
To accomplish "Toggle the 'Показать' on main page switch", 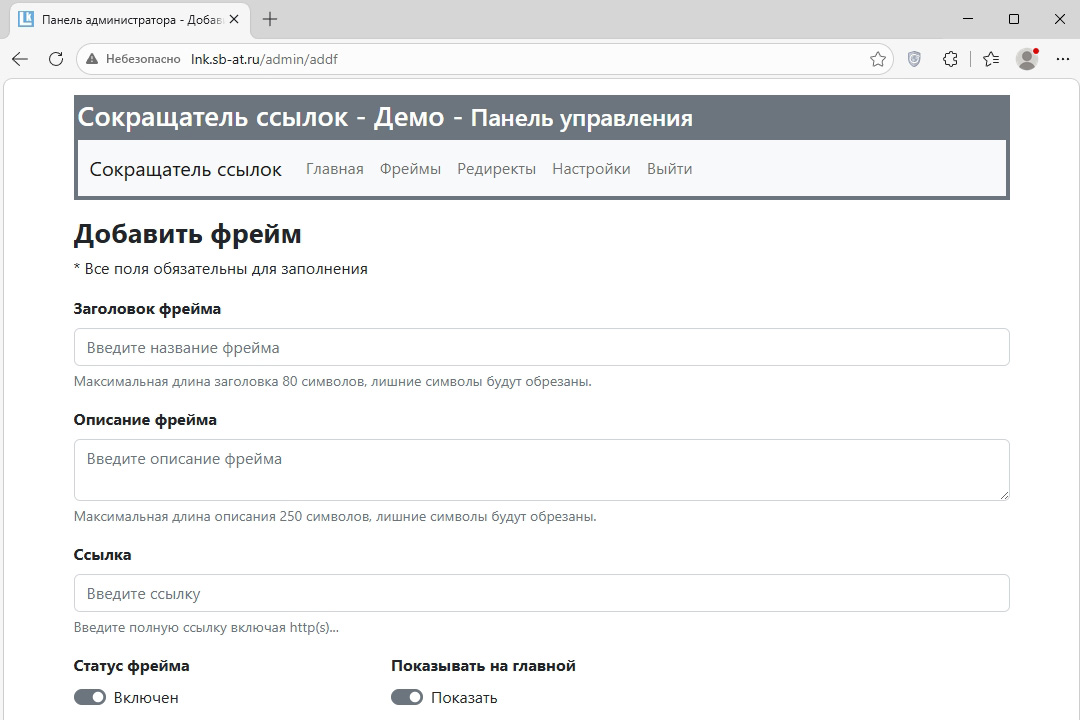I will point(407,697).
